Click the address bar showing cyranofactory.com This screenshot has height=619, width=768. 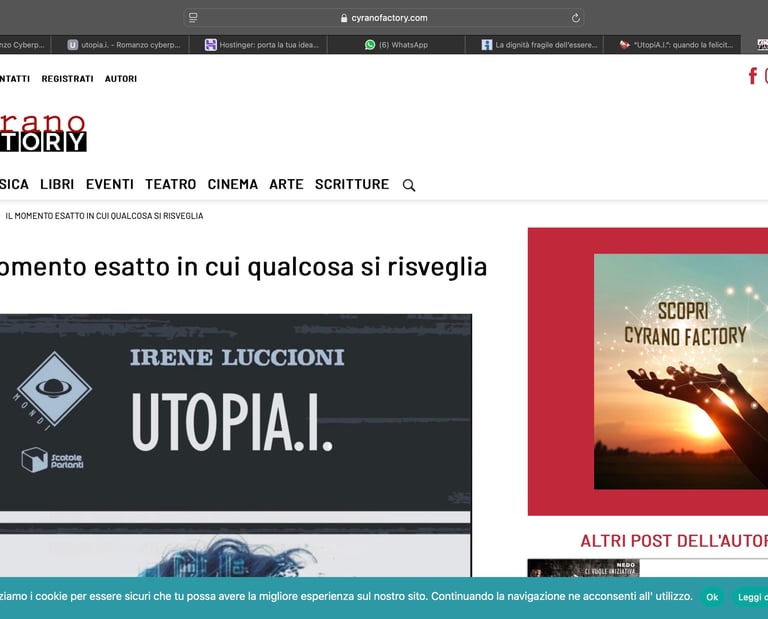pos(384,18)
